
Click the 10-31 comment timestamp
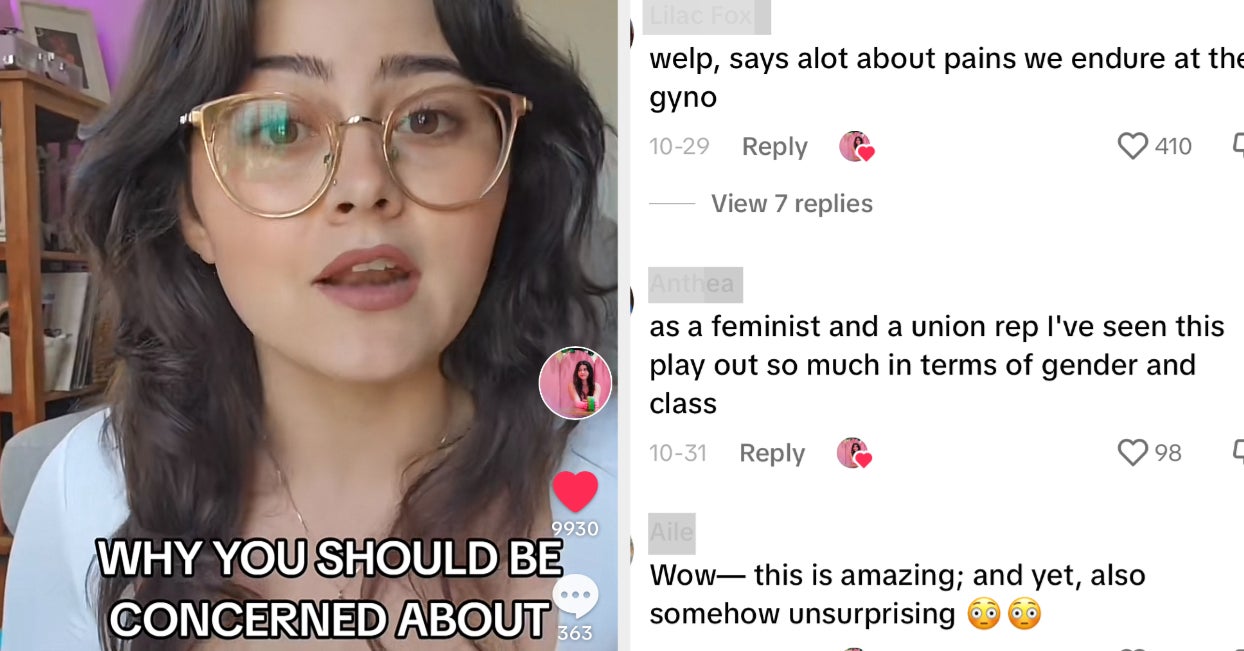pyautogui.click(x=678, y=453)
